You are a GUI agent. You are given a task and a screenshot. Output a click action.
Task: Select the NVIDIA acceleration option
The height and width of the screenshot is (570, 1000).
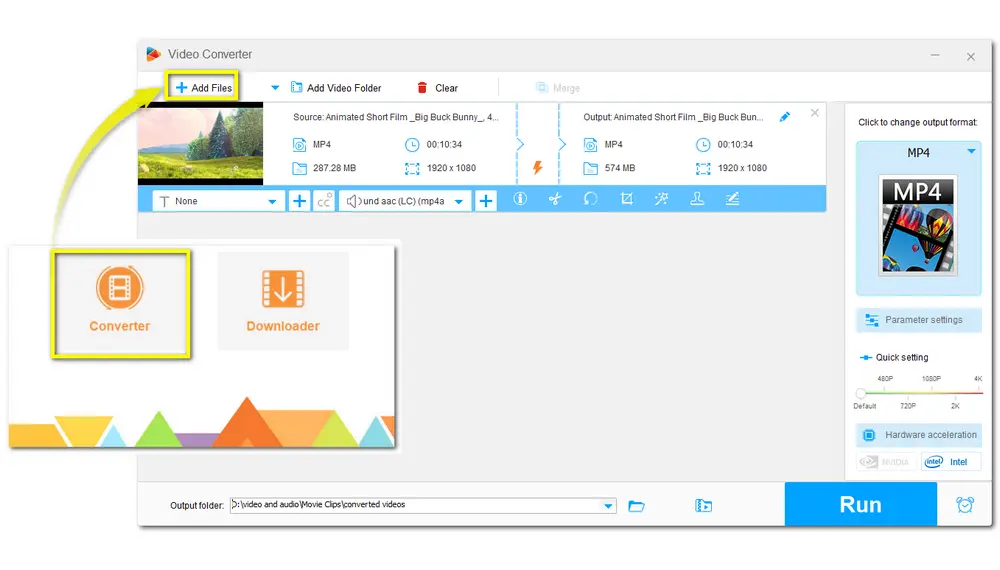886,462
